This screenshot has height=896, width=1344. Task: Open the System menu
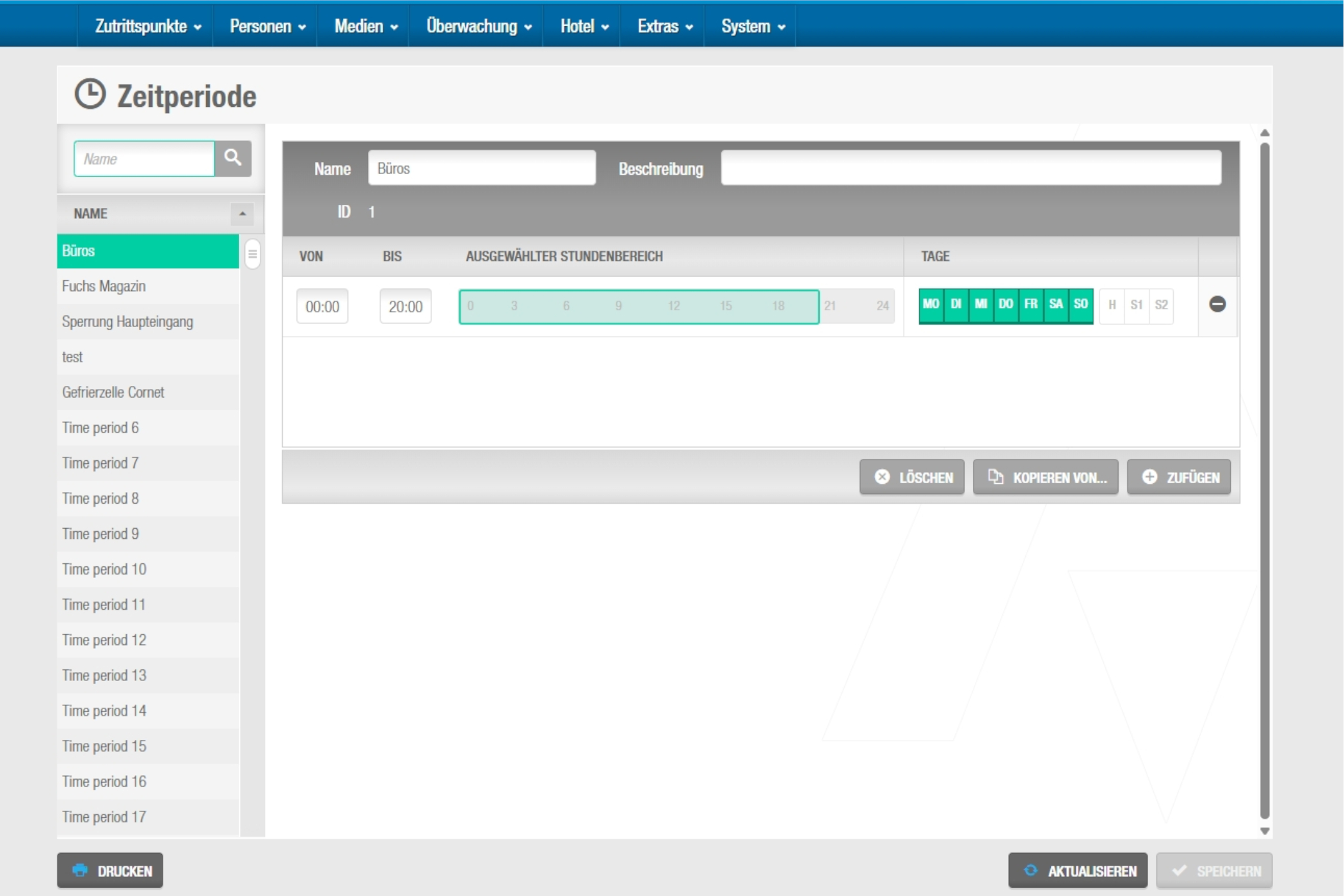point(753,26)
